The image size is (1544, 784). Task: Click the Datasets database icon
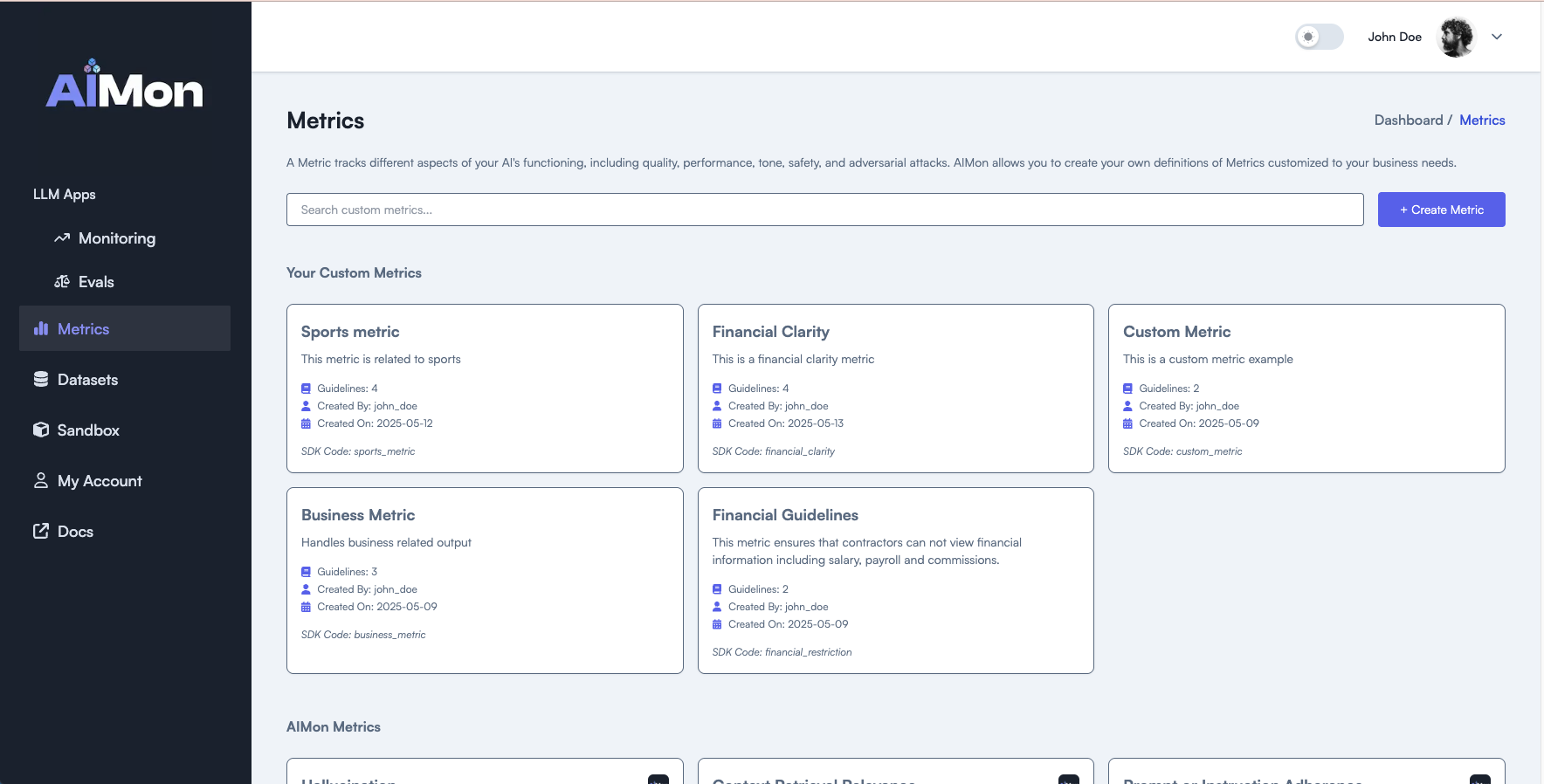point(41,379)
